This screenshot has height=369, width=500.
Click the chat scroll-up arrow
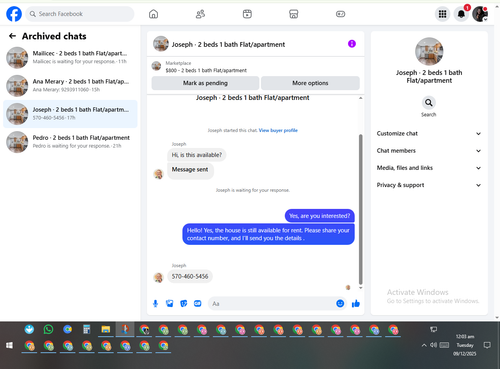[x=360, y=98]
